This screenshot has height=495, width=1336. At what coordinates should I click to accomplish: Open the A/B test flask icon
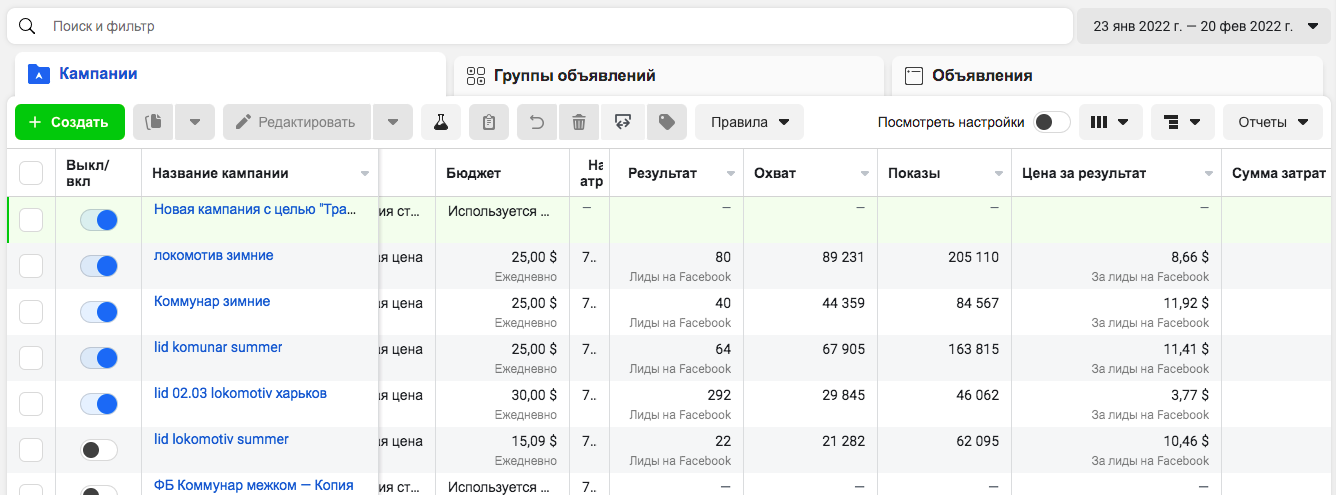pyautogui.click(x=440, y=122)
